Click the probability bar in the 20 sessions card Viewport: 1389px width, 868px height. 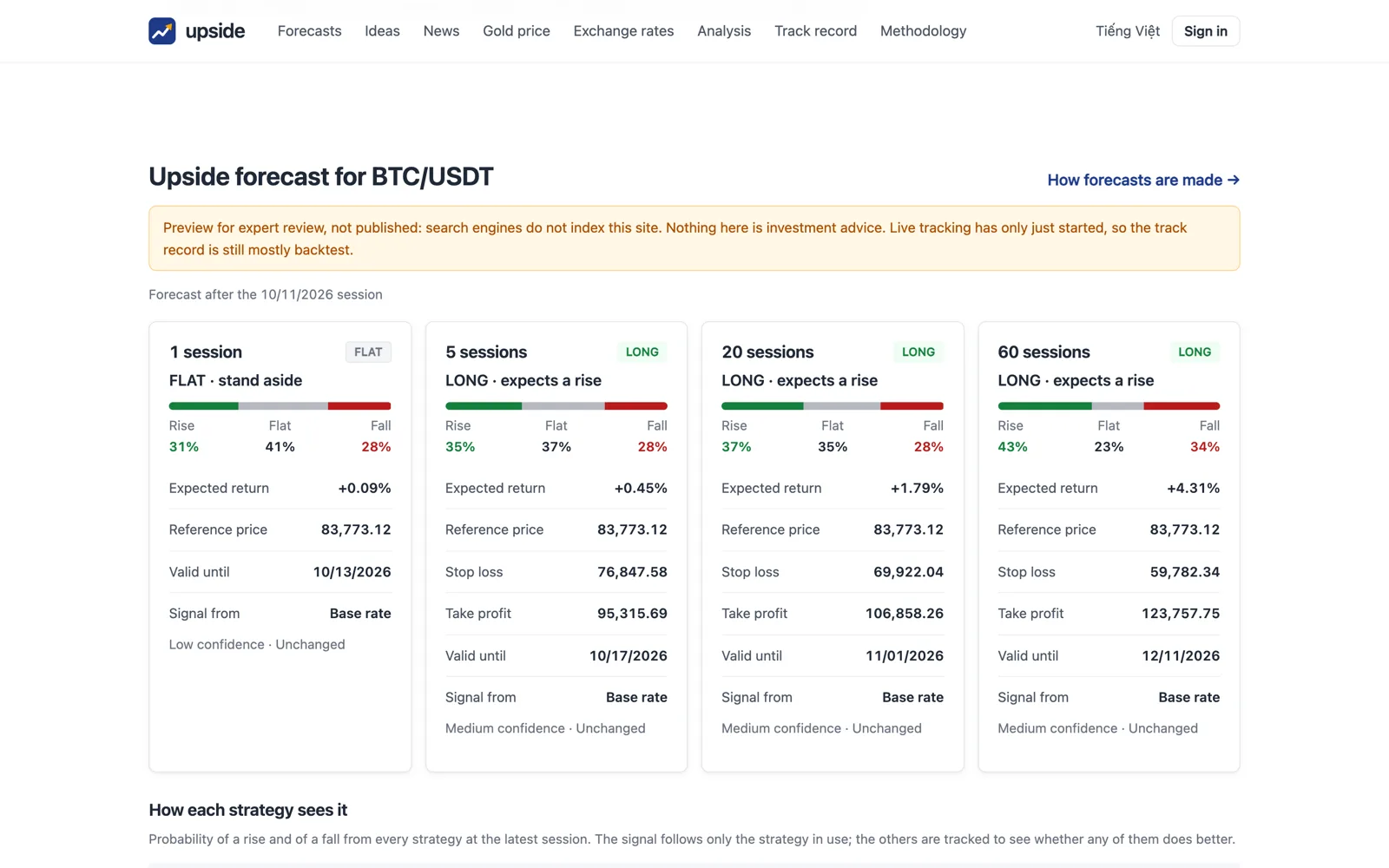tap(833, 405)
